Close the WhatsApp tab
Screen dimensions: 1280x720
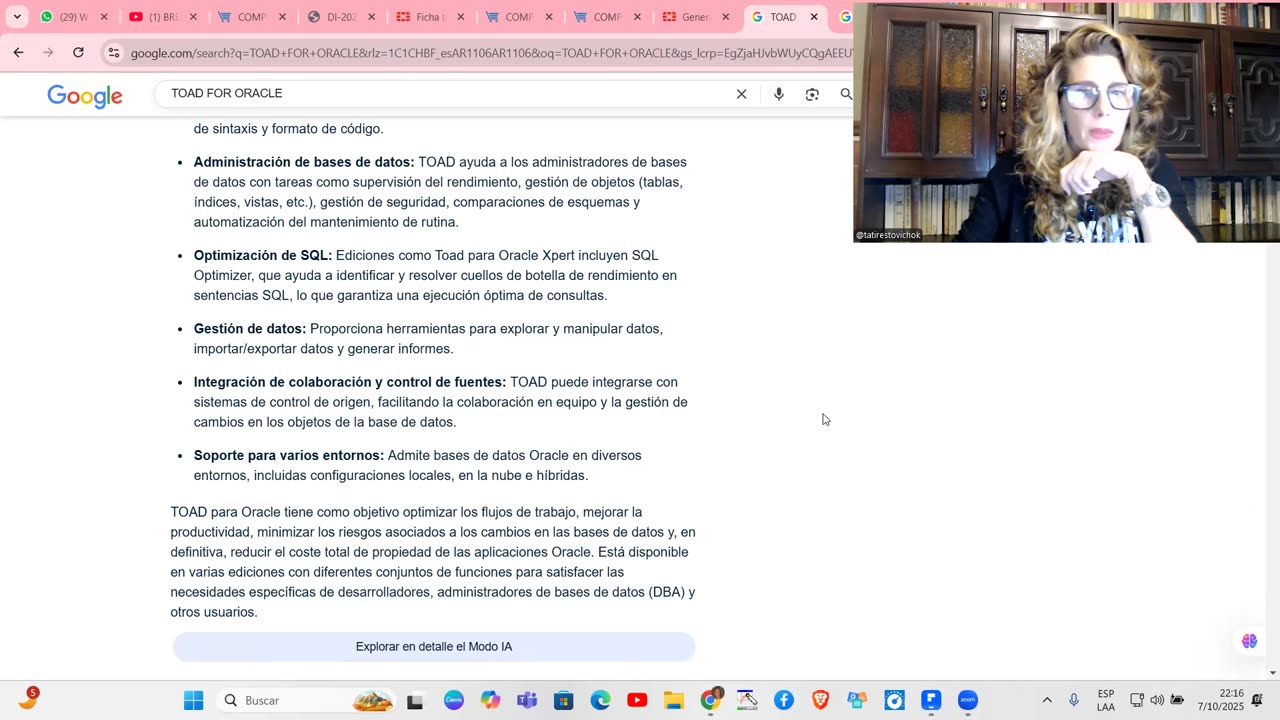pos(103,17)
